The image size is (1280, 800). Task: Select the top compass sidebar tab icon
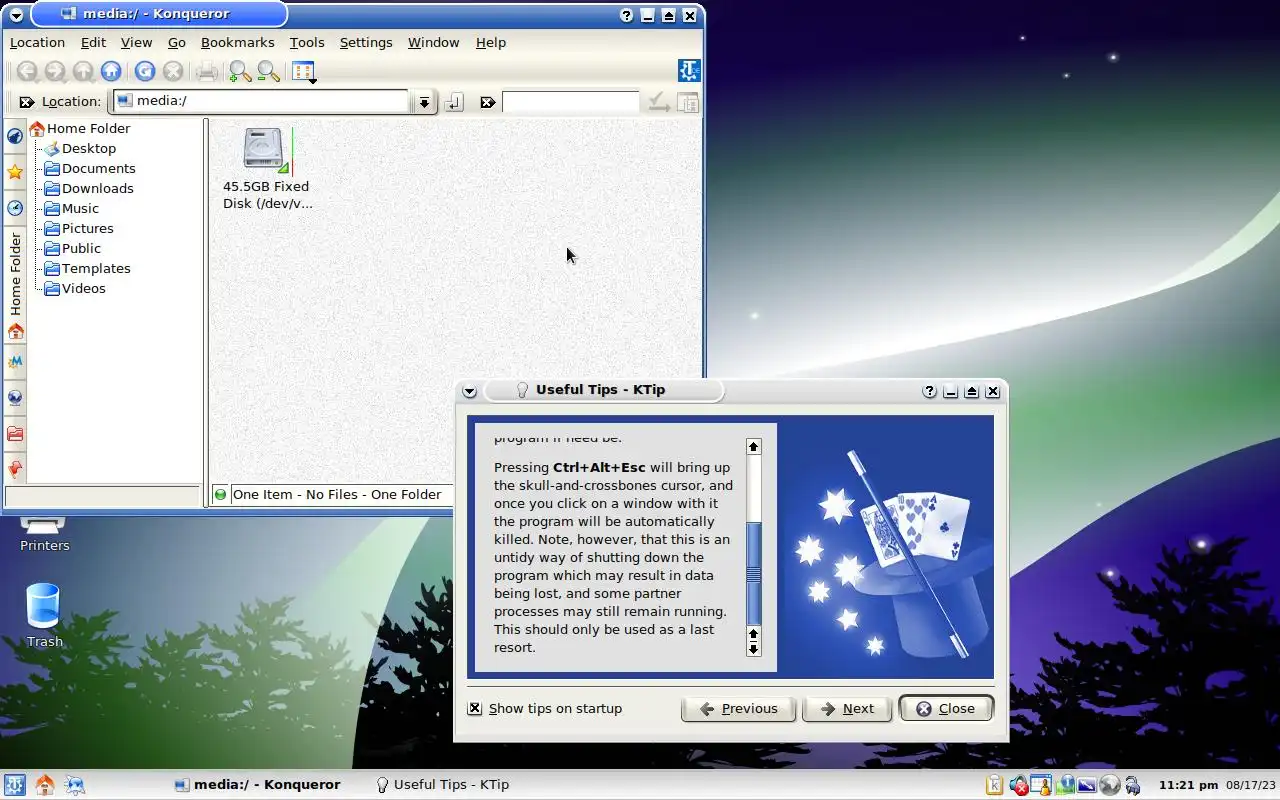(15, 136)
